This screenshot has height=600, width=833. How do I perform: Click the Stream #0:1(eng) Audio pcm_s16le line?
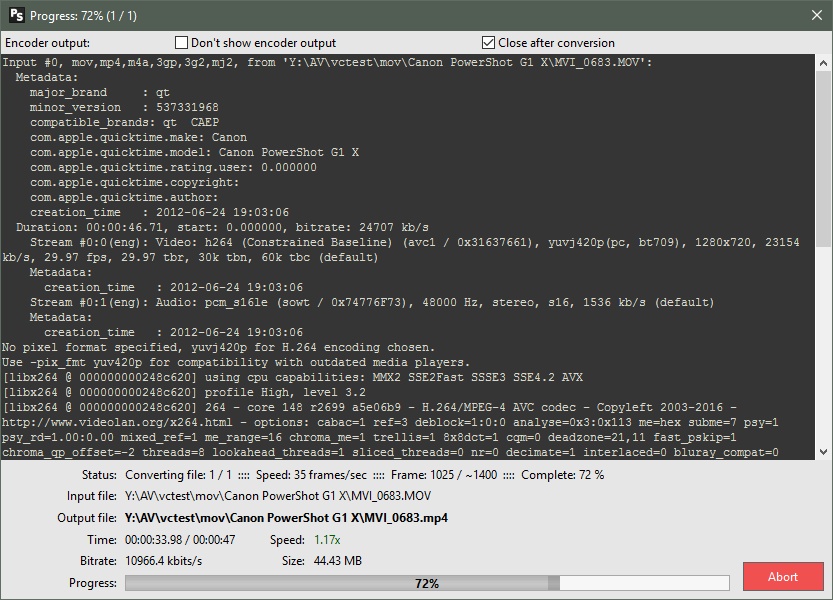[x=372, y=302]
